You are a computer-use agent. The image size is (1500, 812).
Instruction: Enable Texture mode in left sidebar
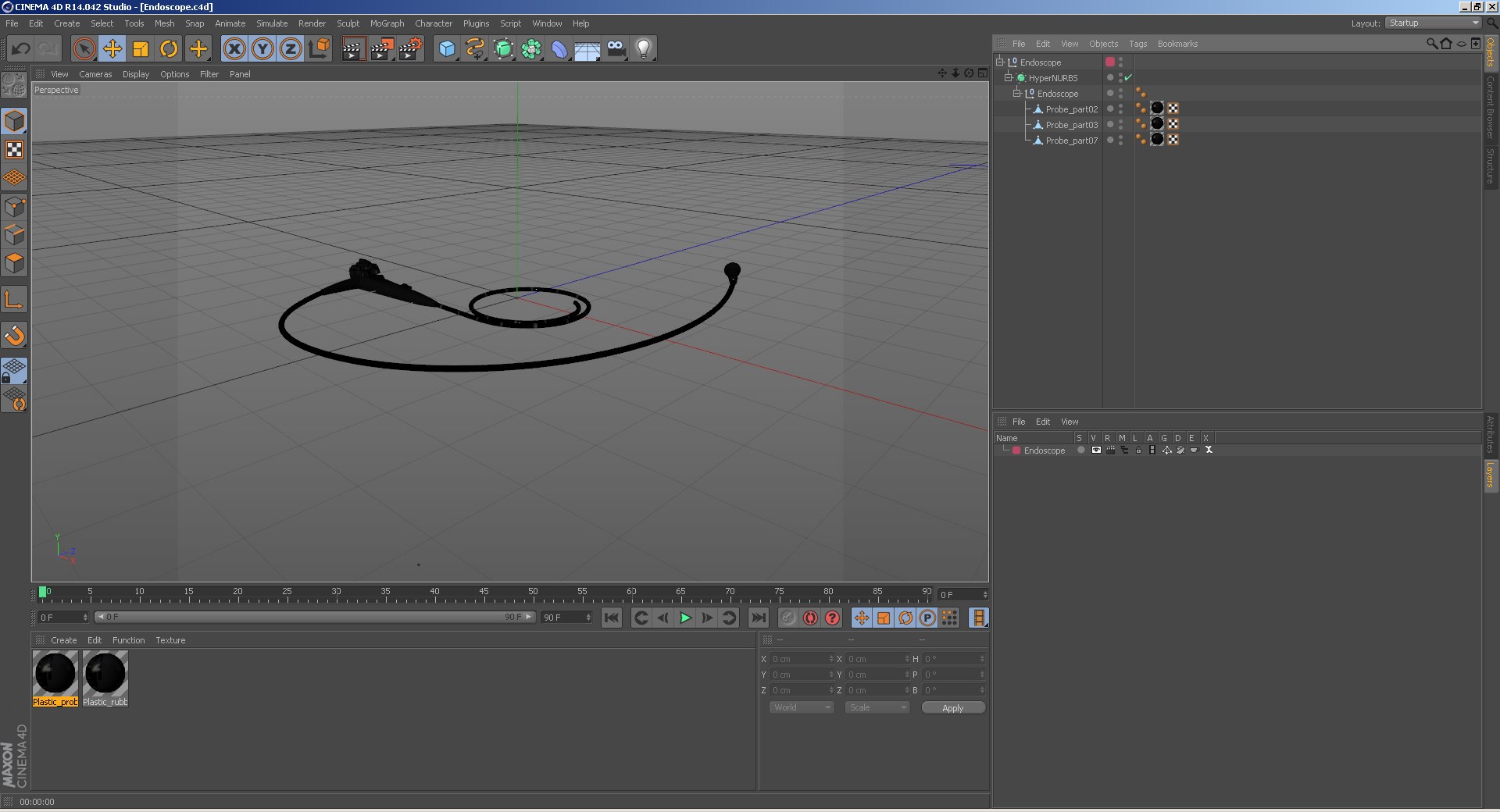pyautogui.click(x=14, y=150)
